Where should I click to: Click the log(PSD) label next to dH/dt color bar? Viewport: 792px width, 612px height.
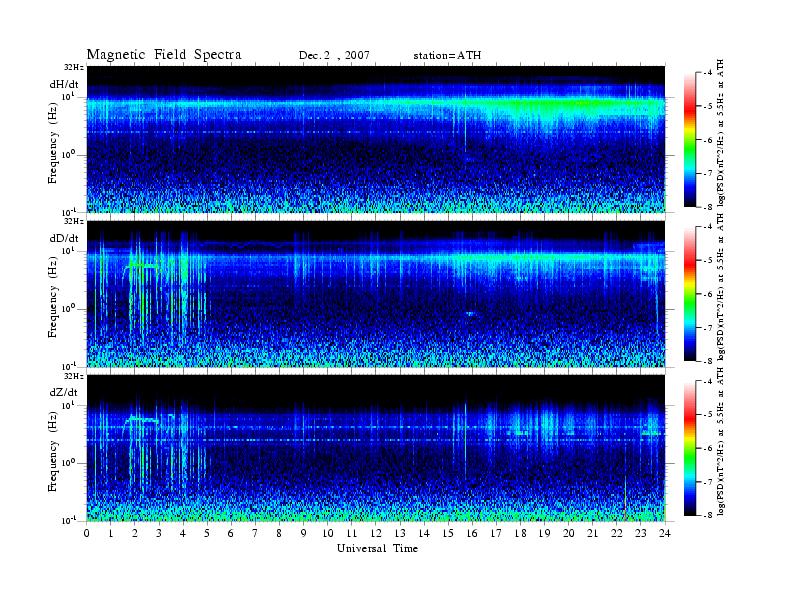click(x=721, y=132)
